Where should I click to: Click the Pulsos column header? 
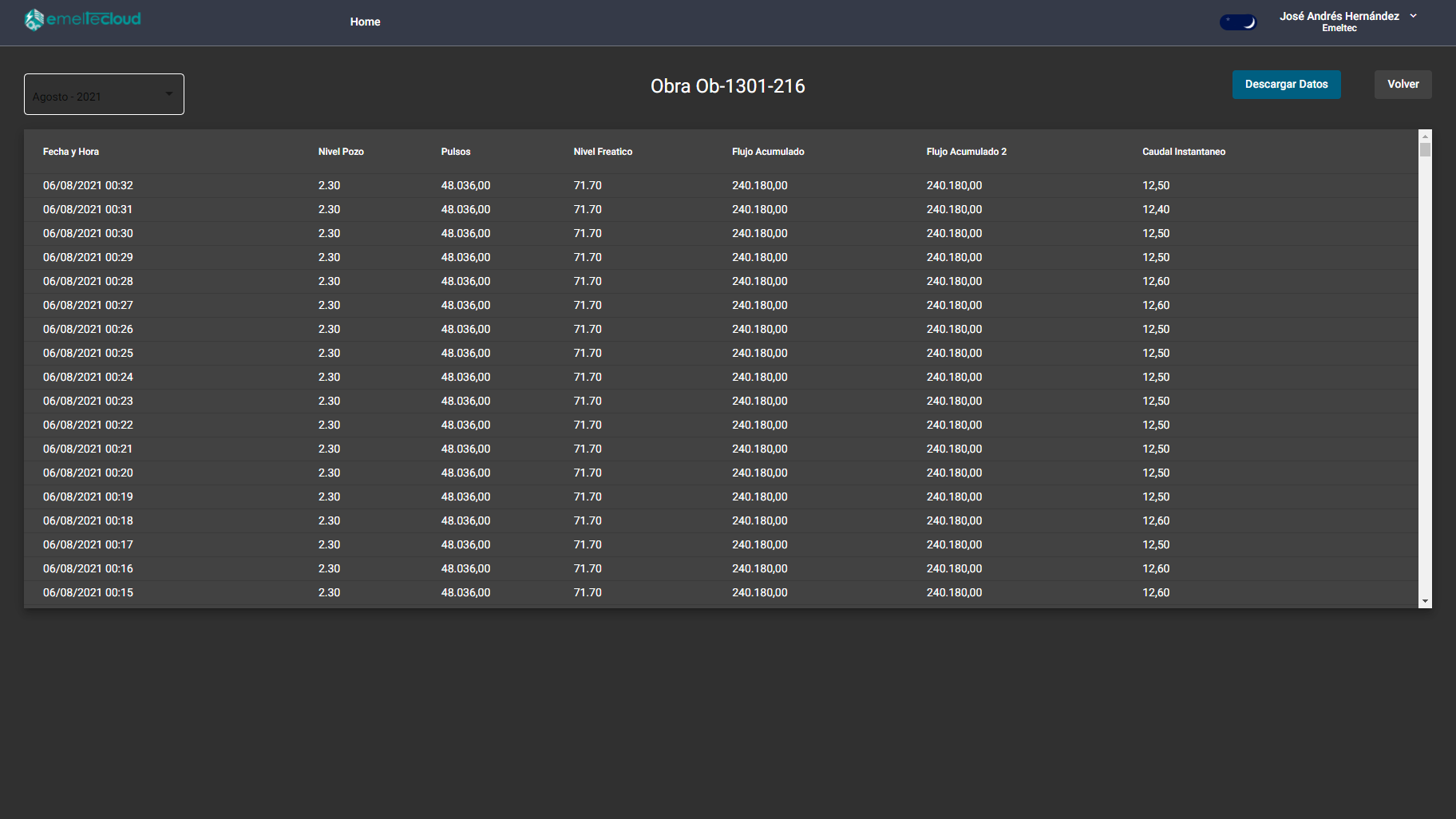[456, 152]
